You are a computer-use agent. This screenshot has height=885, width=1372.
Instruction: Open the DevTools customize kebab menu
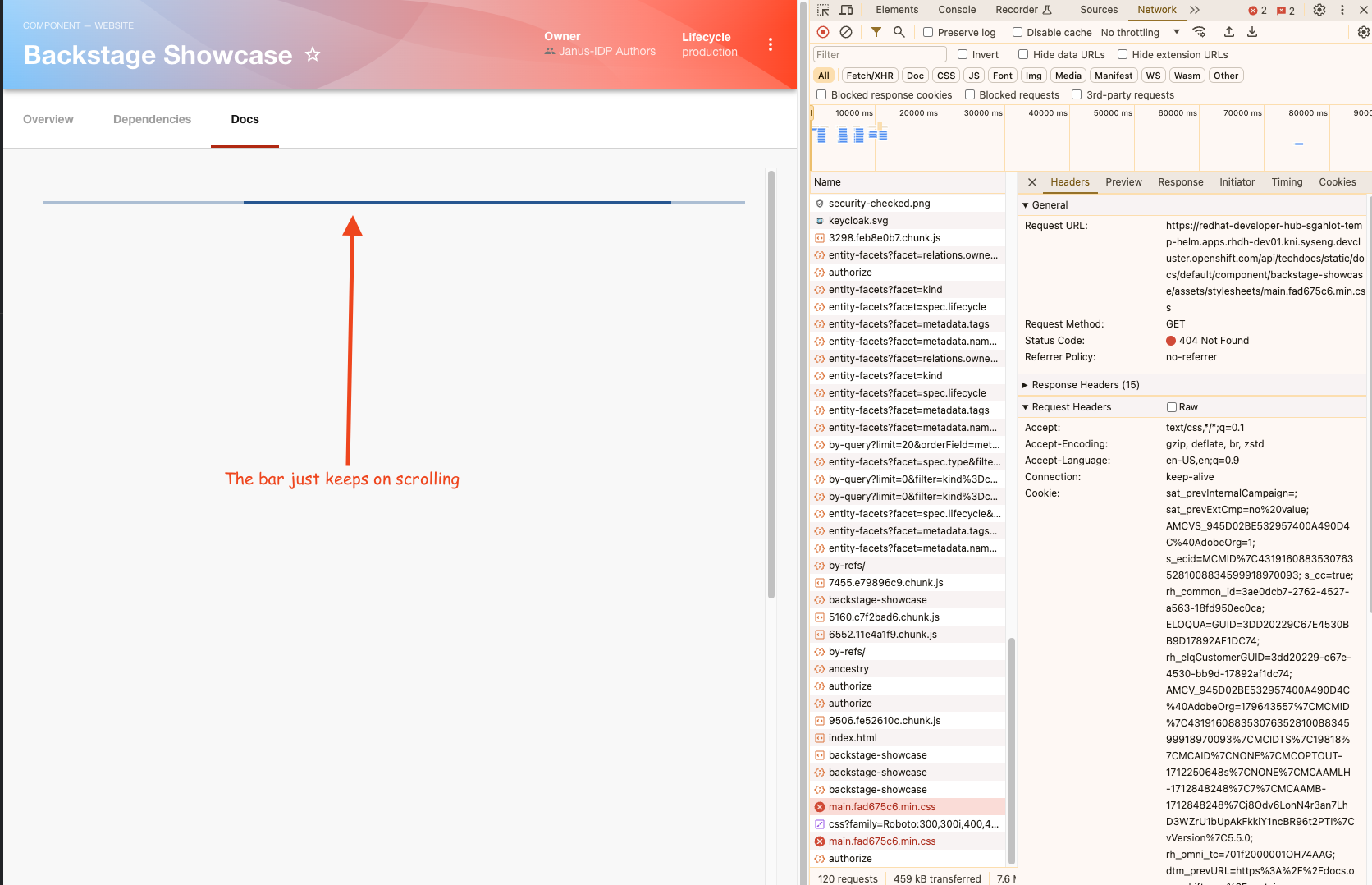click(x=1342, y=10)
